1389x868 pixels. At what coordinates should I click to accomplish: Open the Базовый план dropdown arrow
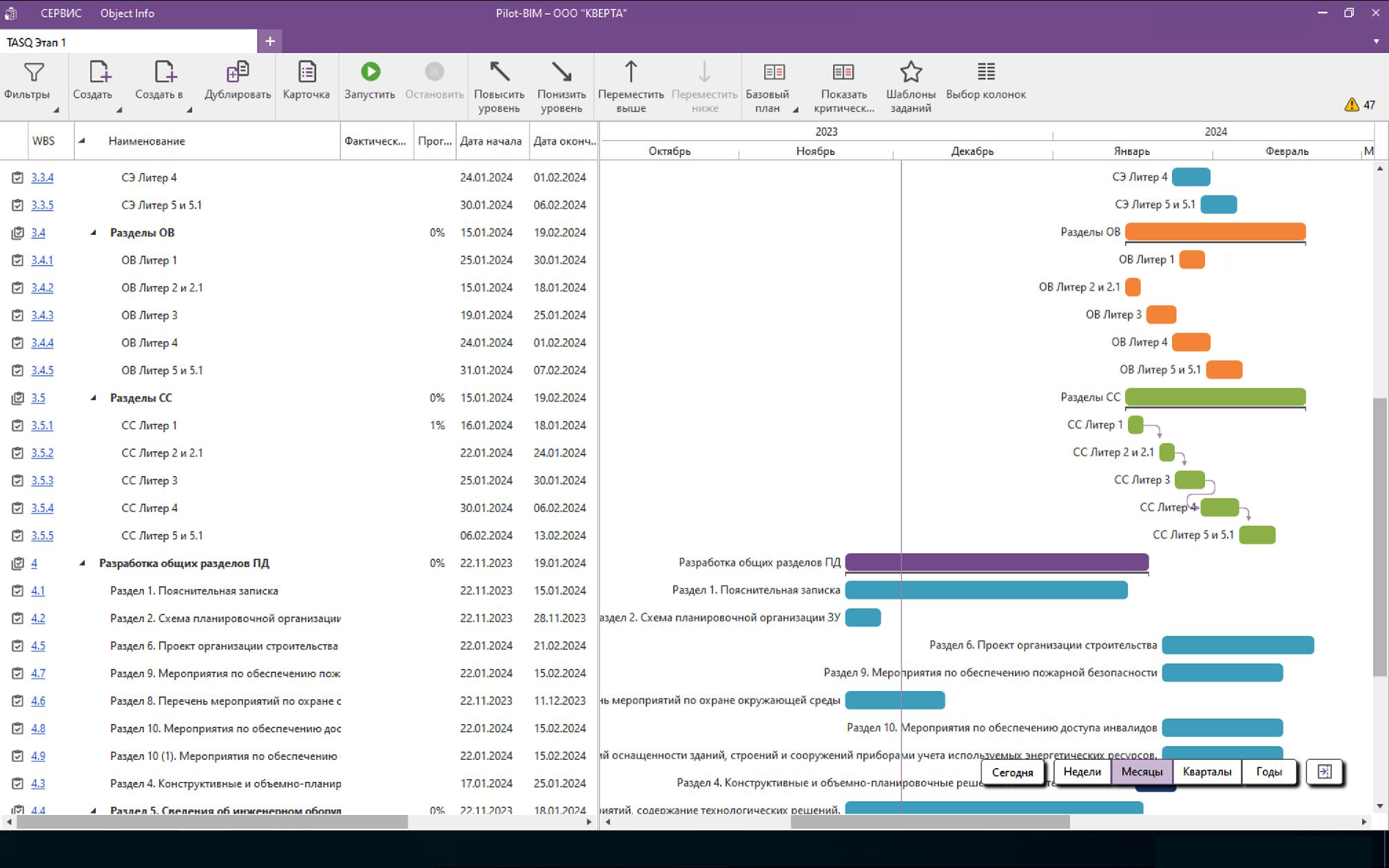(x=795, y=110)
